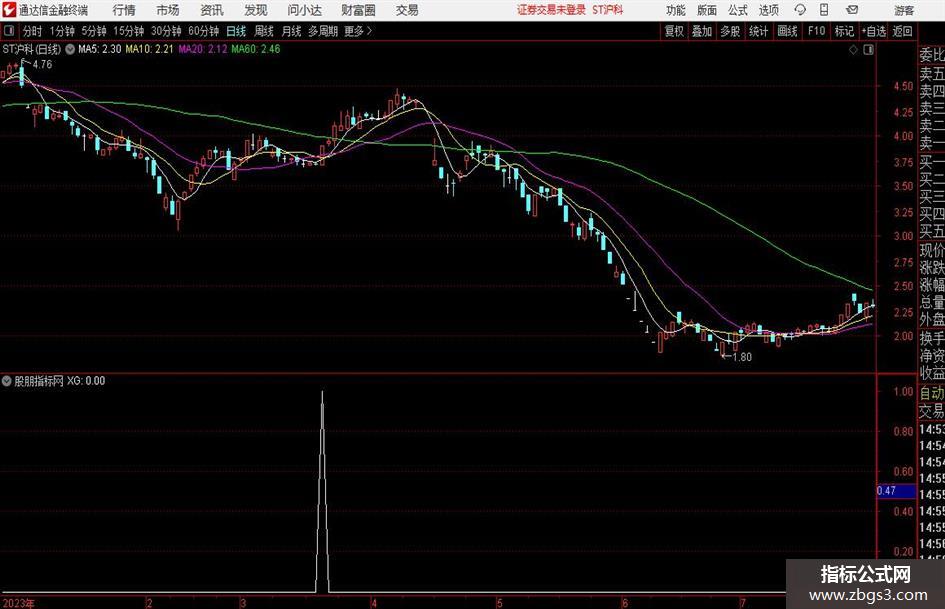Click the 返回 back button

coord(902,31)
